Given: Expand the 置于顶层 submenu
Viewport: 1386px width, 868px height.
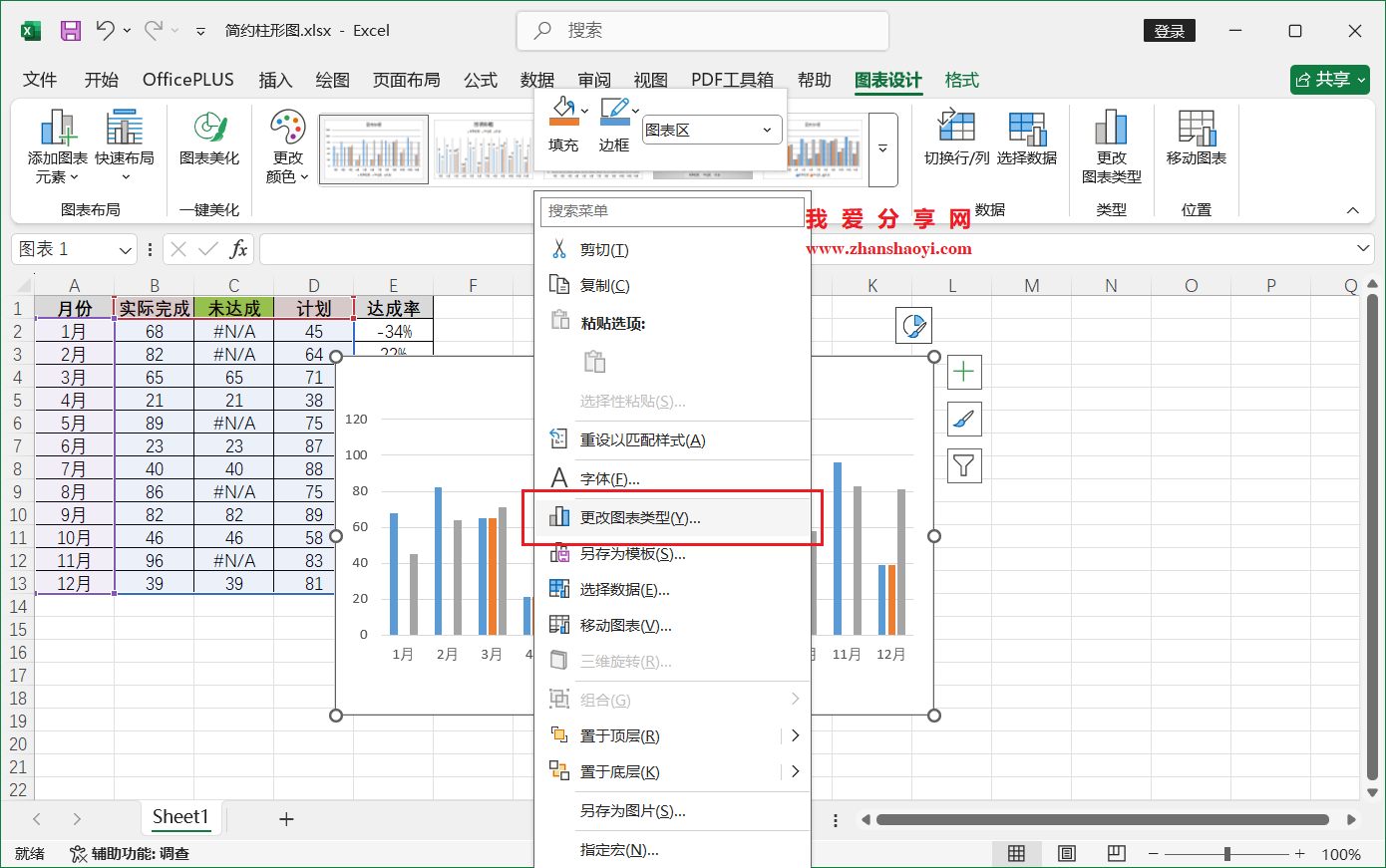Looking at the screenshot, I should [x=794, y=735].
